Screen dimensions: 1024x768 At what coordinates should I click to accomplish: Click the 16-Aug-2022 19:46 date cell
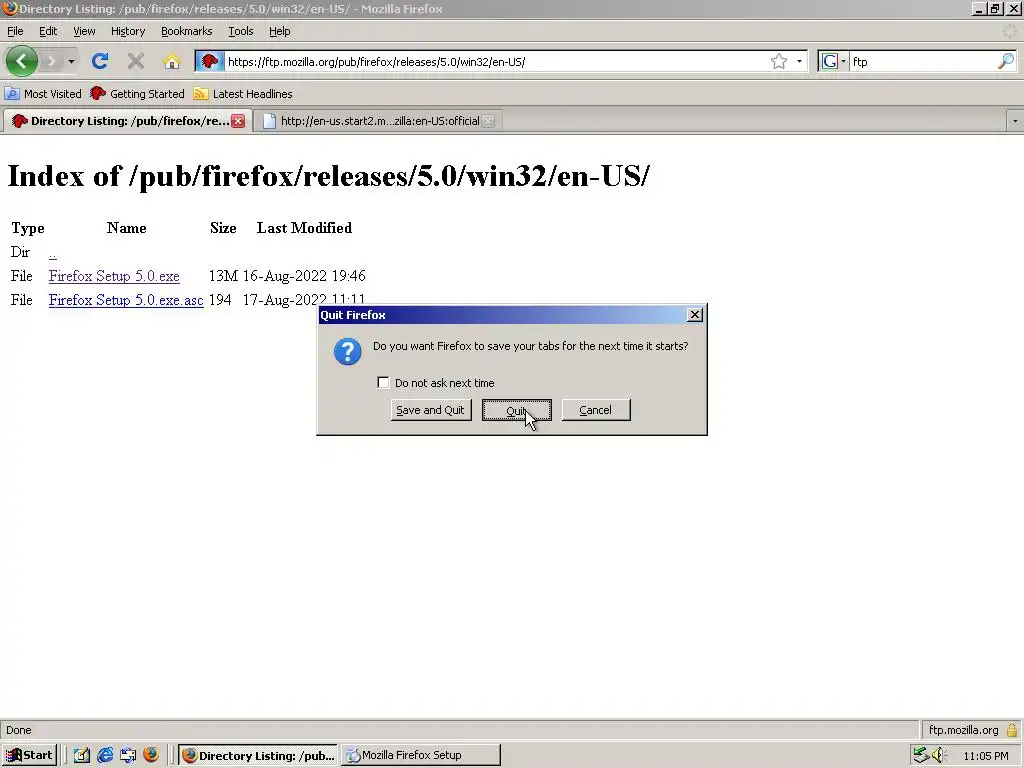coord(304,276)
